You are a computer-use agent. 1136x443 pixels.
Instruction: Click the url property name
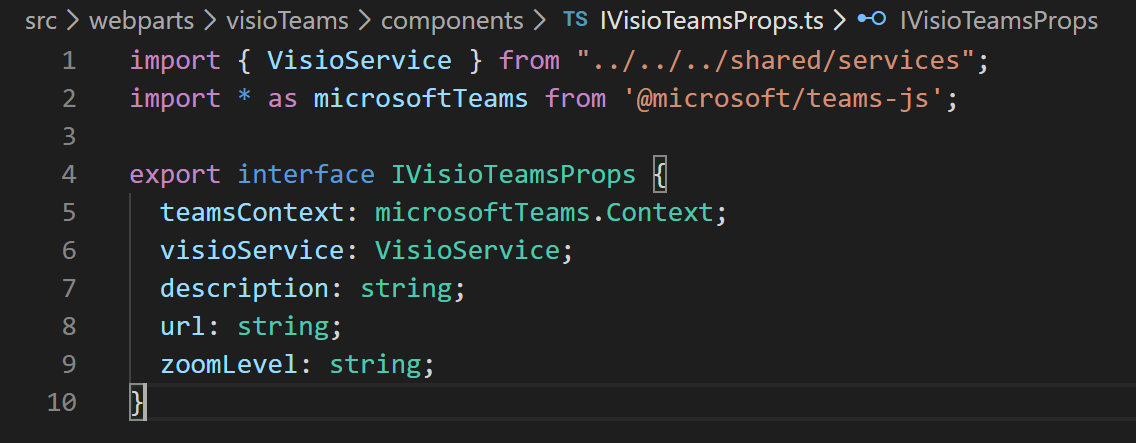click(x=183, y=326)
